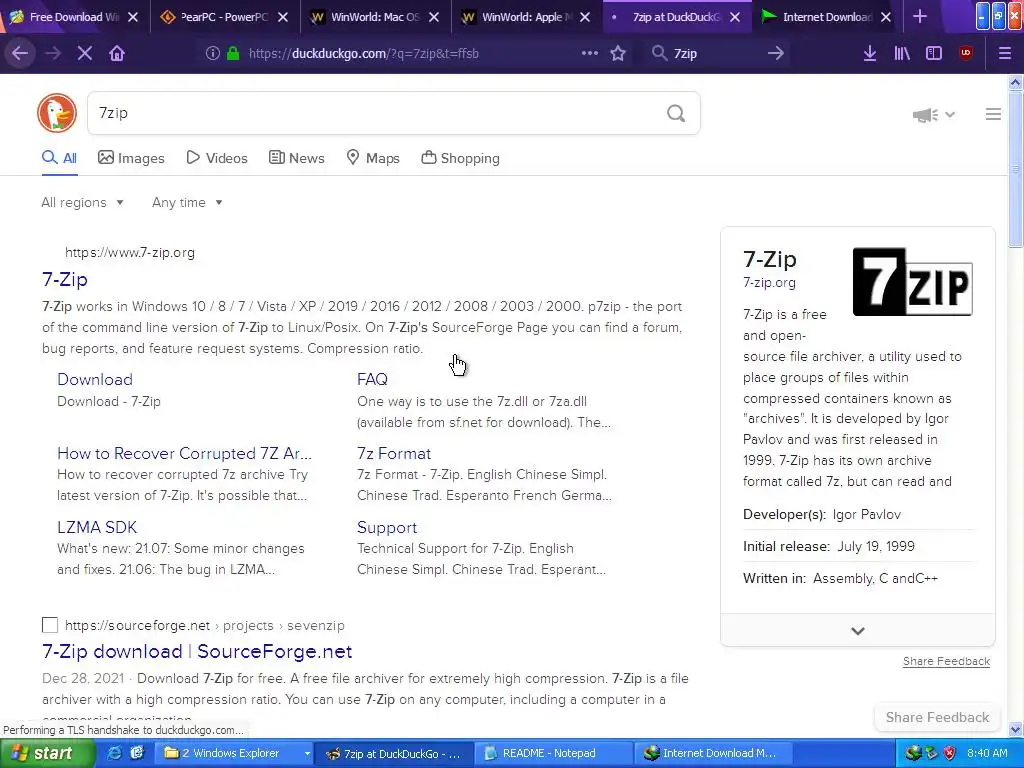Open 7-Zip download SourceForge.net result
Screen dimensions: 1024x768
197,652
